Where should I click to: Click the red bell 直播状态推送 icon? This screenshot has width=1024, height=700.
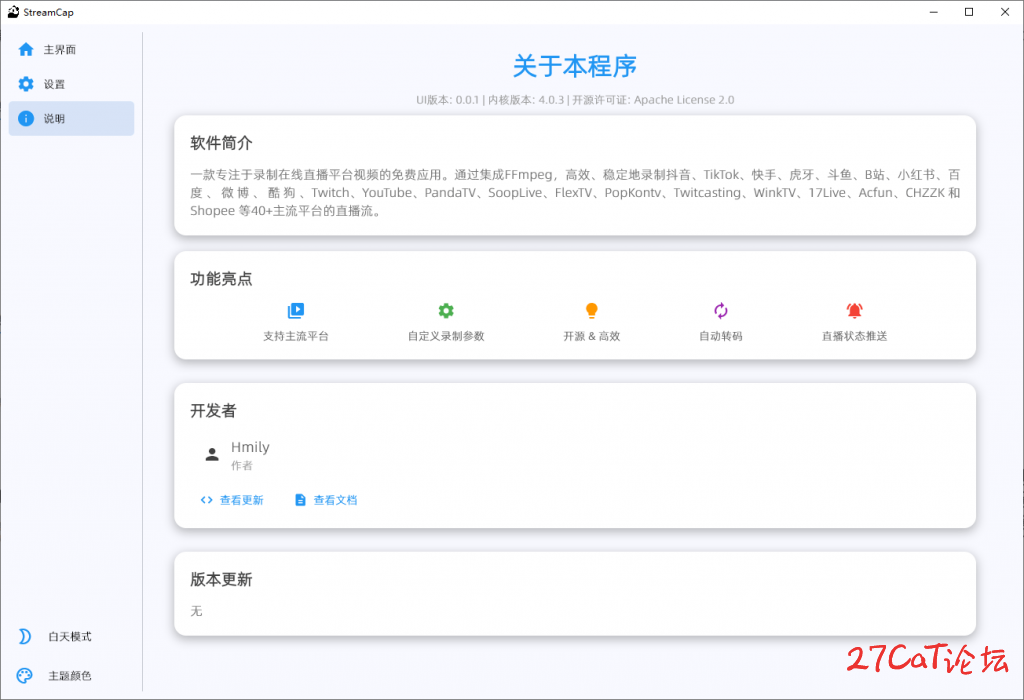coord(854,311)
